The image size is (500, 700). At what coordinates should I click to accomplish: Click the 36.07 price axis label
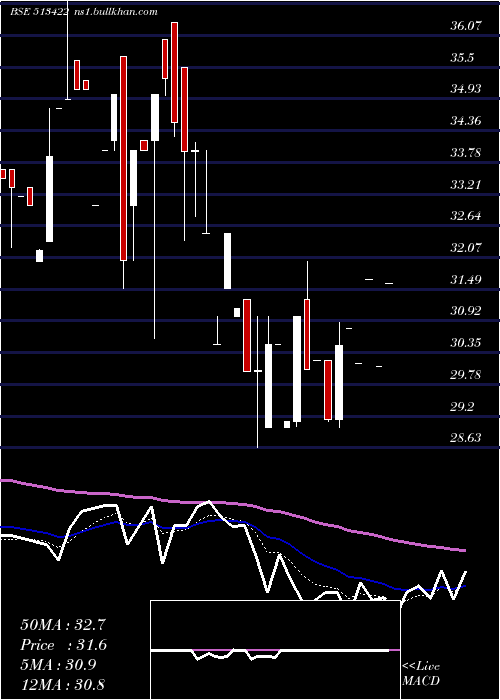[x=466, y=26]
